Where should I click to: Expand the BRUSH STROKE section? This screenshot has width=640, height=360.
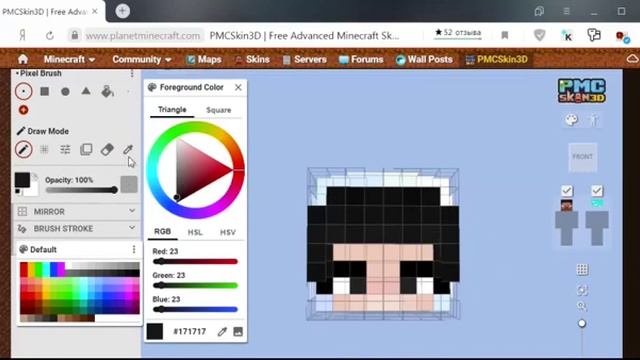pyautogui.click(x=77, y=229)
